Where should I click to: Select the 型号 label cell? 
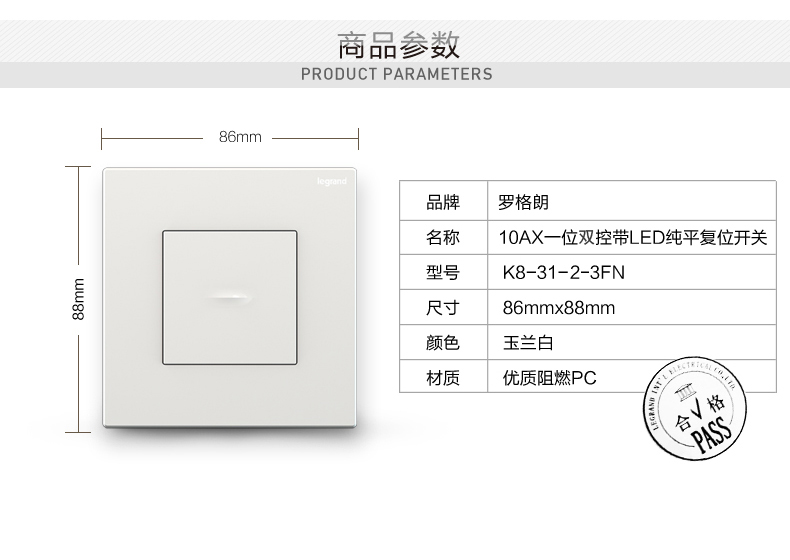(x=443, y=273)
